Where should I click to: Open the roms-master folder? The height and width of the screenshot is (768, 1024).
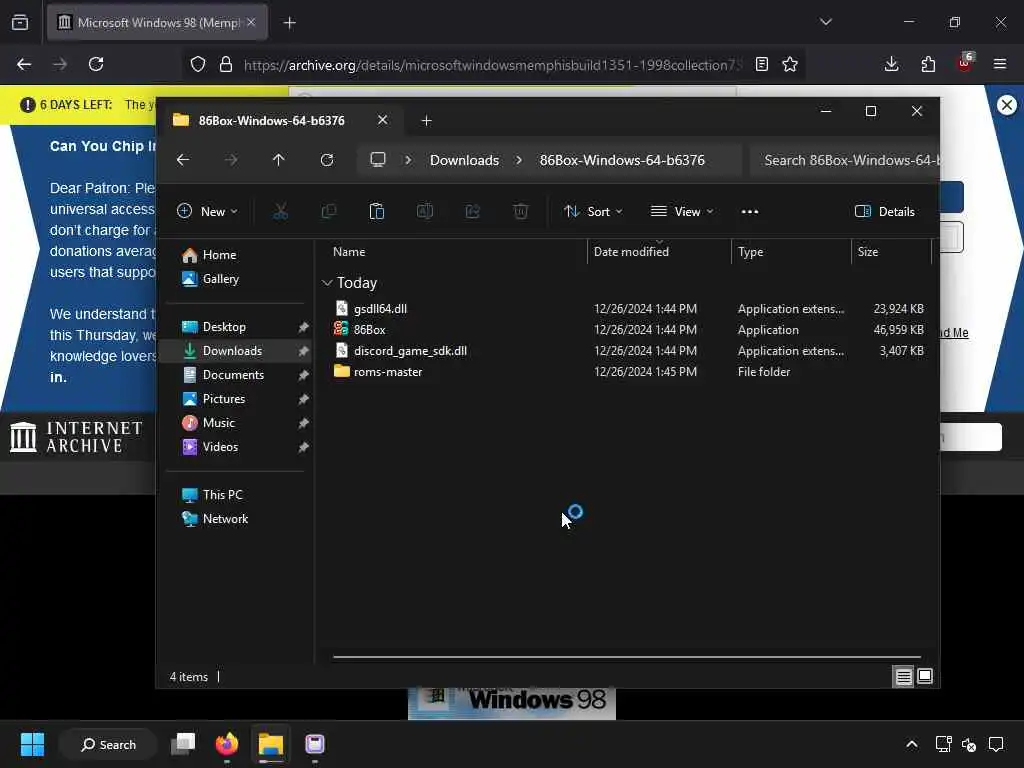click(x=388, y=372)
